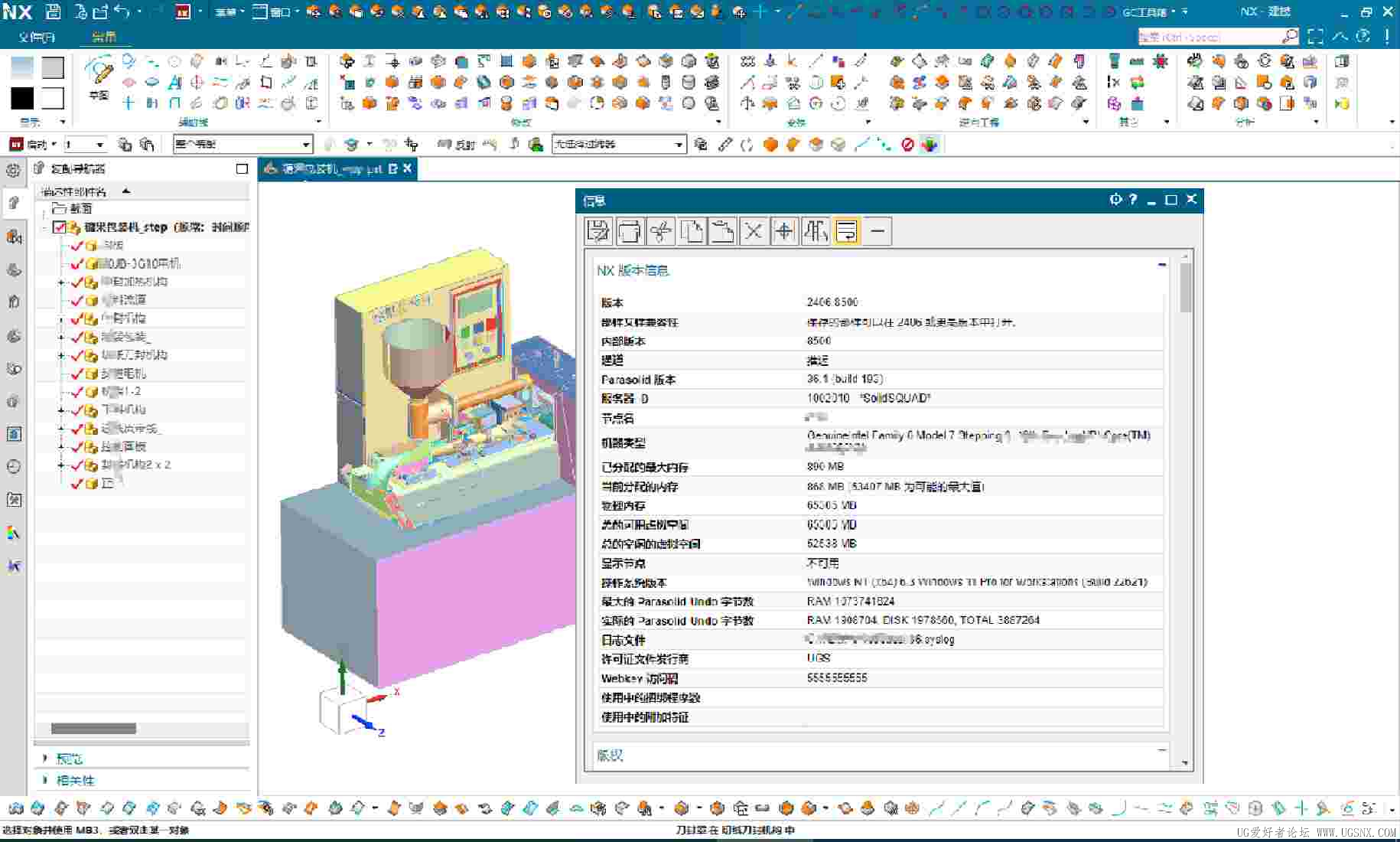The width and height of the screenshot is (1400, 842).
Task: Open the clock History icon in left resource bar
Action: [x=13, y=466]
